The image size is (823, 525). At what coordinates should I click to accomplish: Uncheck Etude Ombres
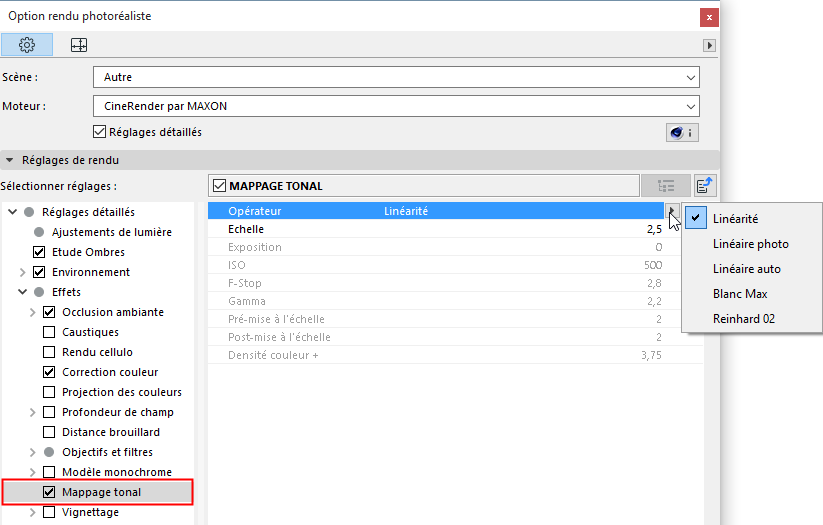[x=39, y=252]
